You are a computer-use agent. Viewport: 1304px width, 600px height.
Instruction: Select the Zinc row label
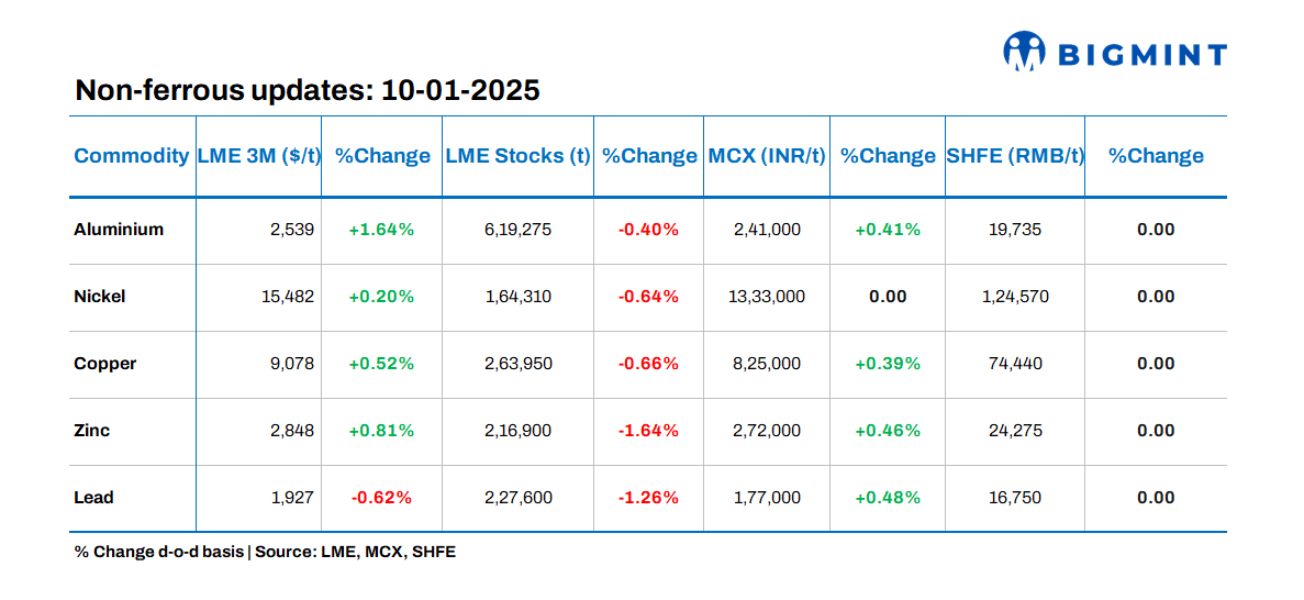pyautogui.click(x=92, y=430)
